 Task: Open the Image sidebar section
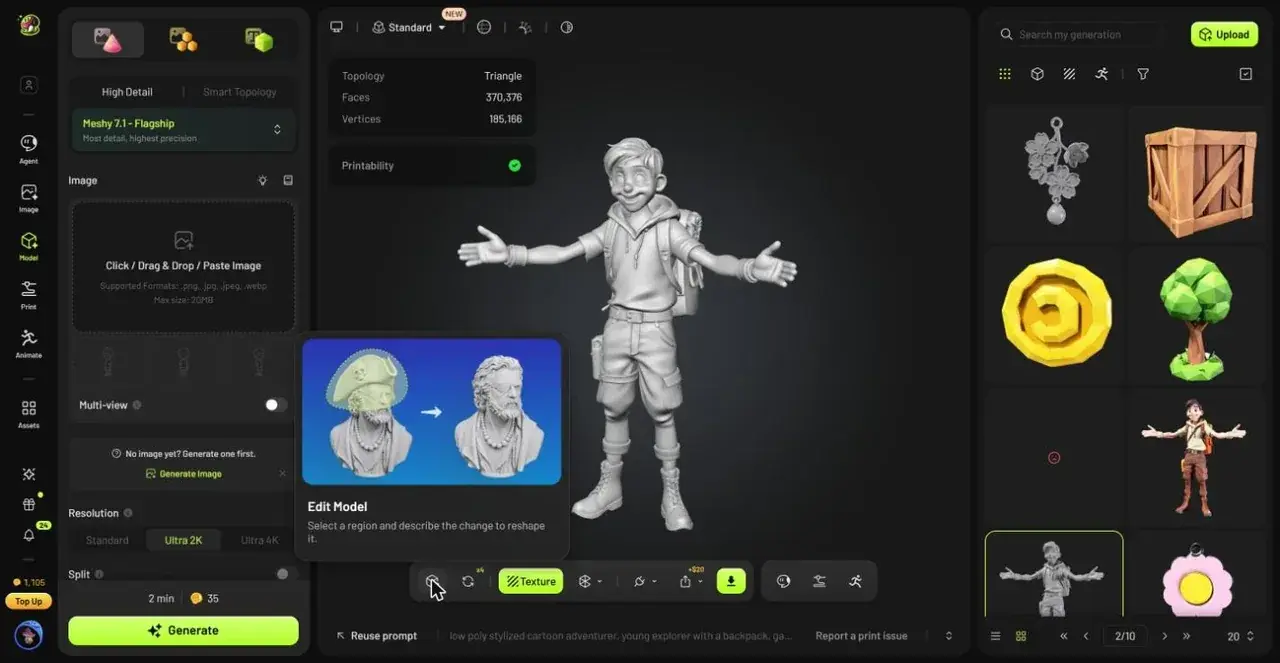tap(29, 197)
